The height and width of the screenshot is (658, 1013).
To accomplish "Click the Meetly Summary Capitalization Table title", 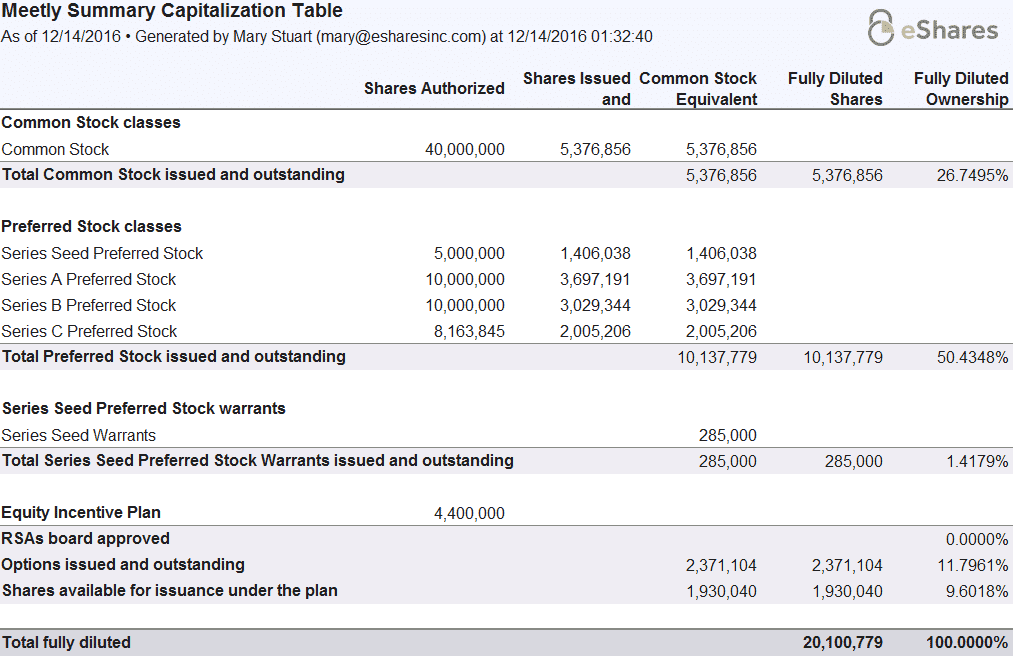I will click(x=172, y=11).
